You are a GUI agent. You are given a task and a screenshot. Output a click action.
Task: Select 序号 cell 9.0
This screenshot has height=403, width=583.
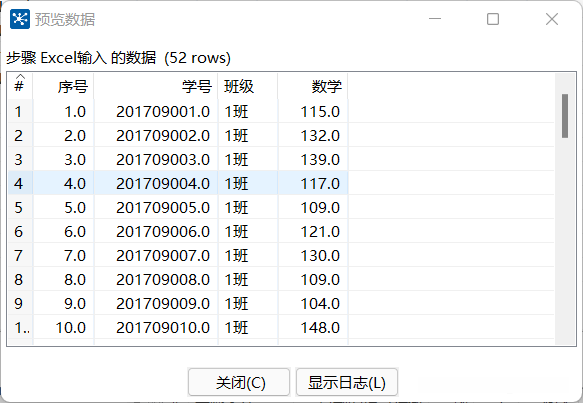[x=63, y=303]
